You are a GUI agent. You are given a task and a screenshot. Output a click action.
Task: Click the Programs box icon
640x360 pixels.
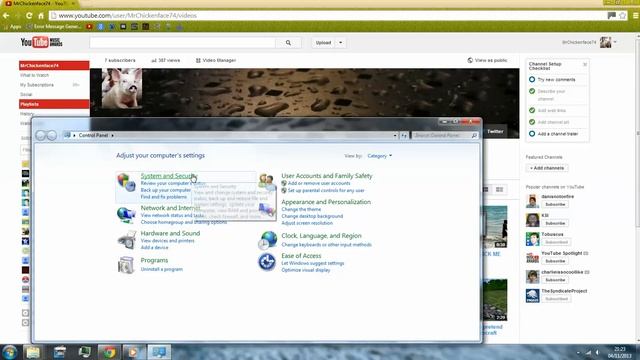pos(126,265)
